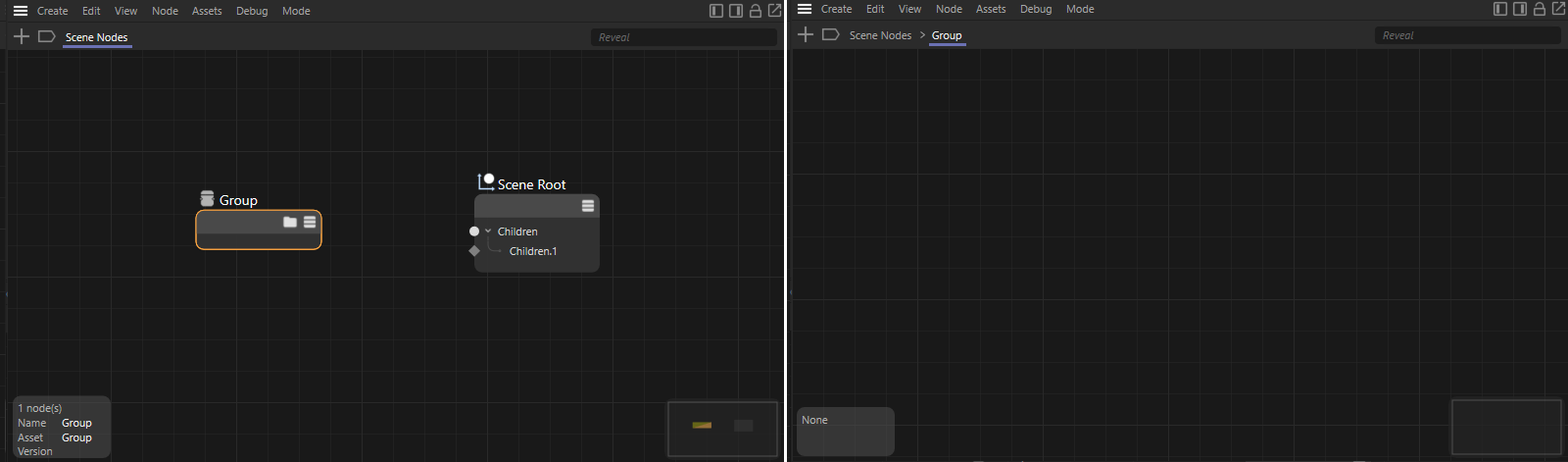This screenshot has height=462, width=1568.
Task: Toggle the lock icon in left editor
Action: coord(756,11)
